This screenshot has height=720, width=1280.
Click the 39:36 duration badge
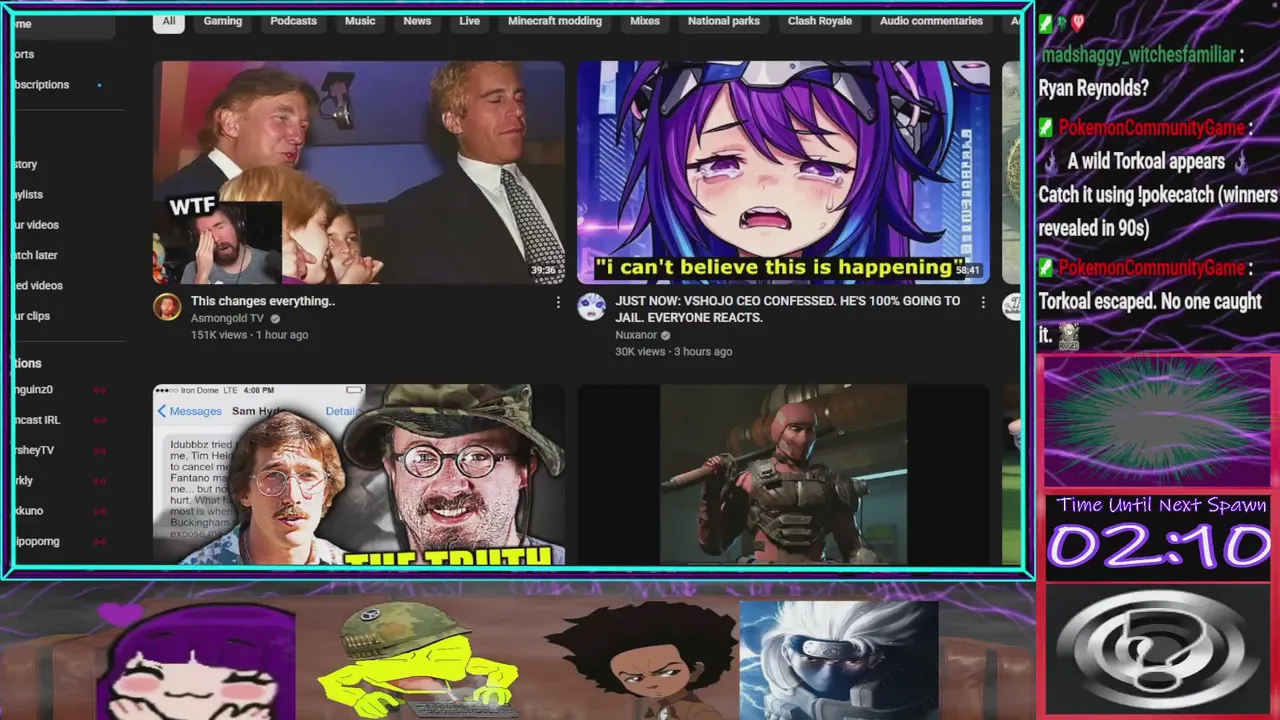click(x=543, y=270)
